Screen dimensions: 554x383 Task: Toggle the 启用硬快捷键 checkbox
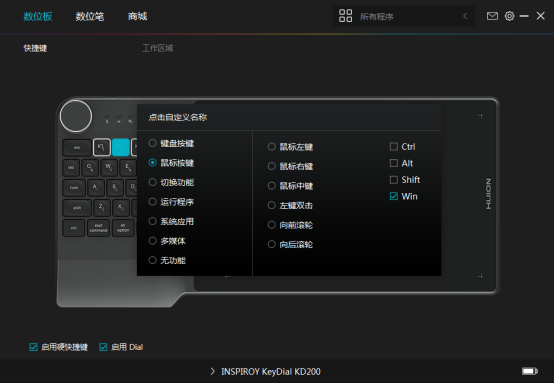33,347
